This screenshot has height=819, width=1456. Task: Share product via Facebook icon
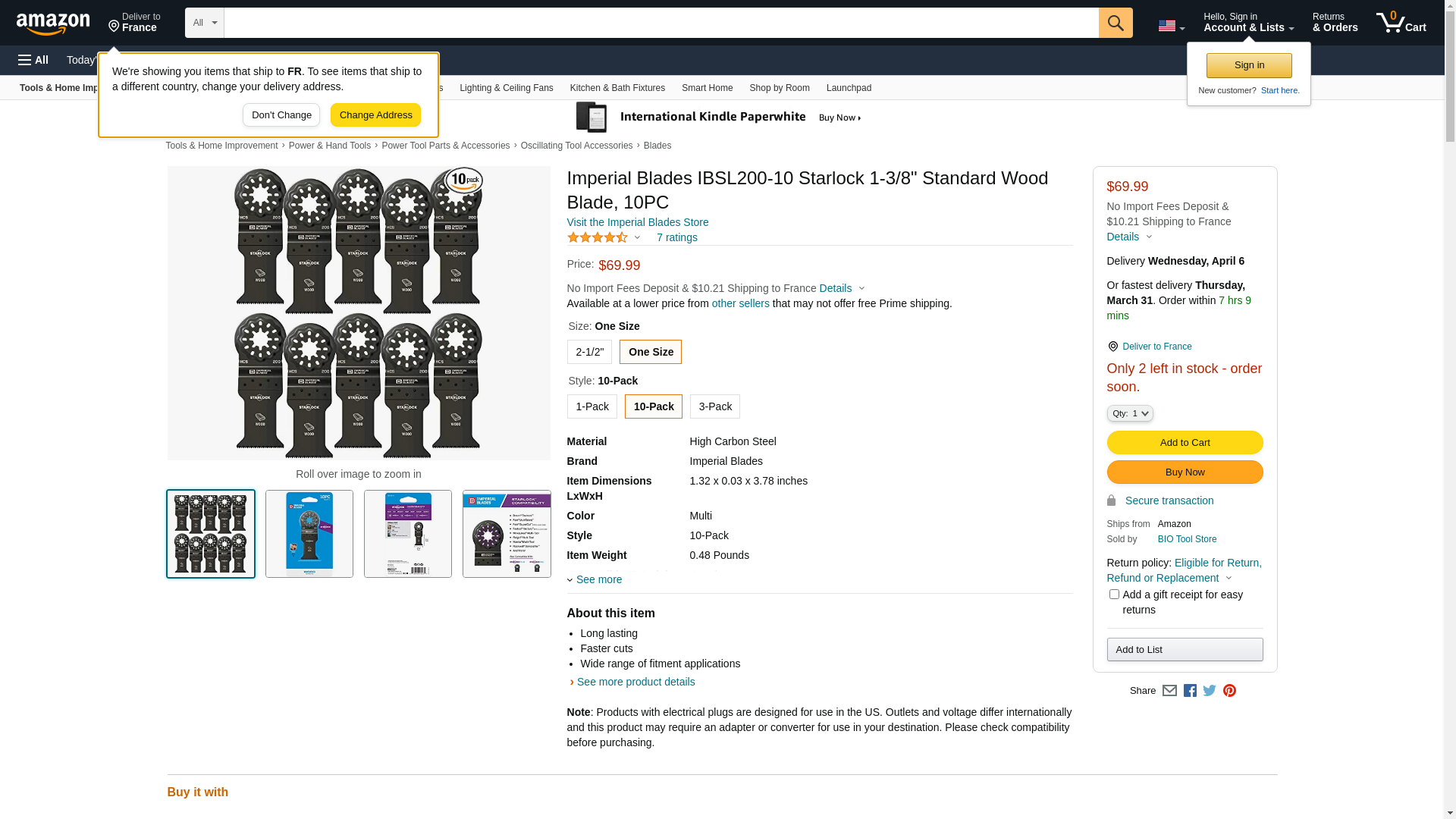point(1190,691)
